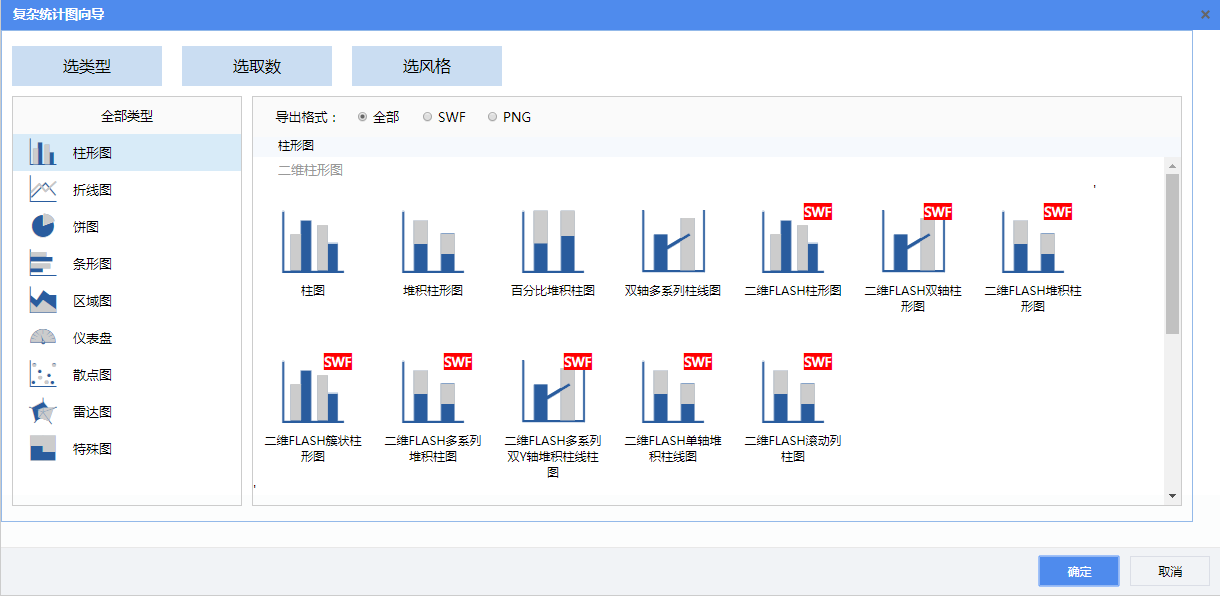This screenshot has width=1220, height=596.
Task: Select the 双轴多系列柱线图 chart icon
Action: point(673,242)
